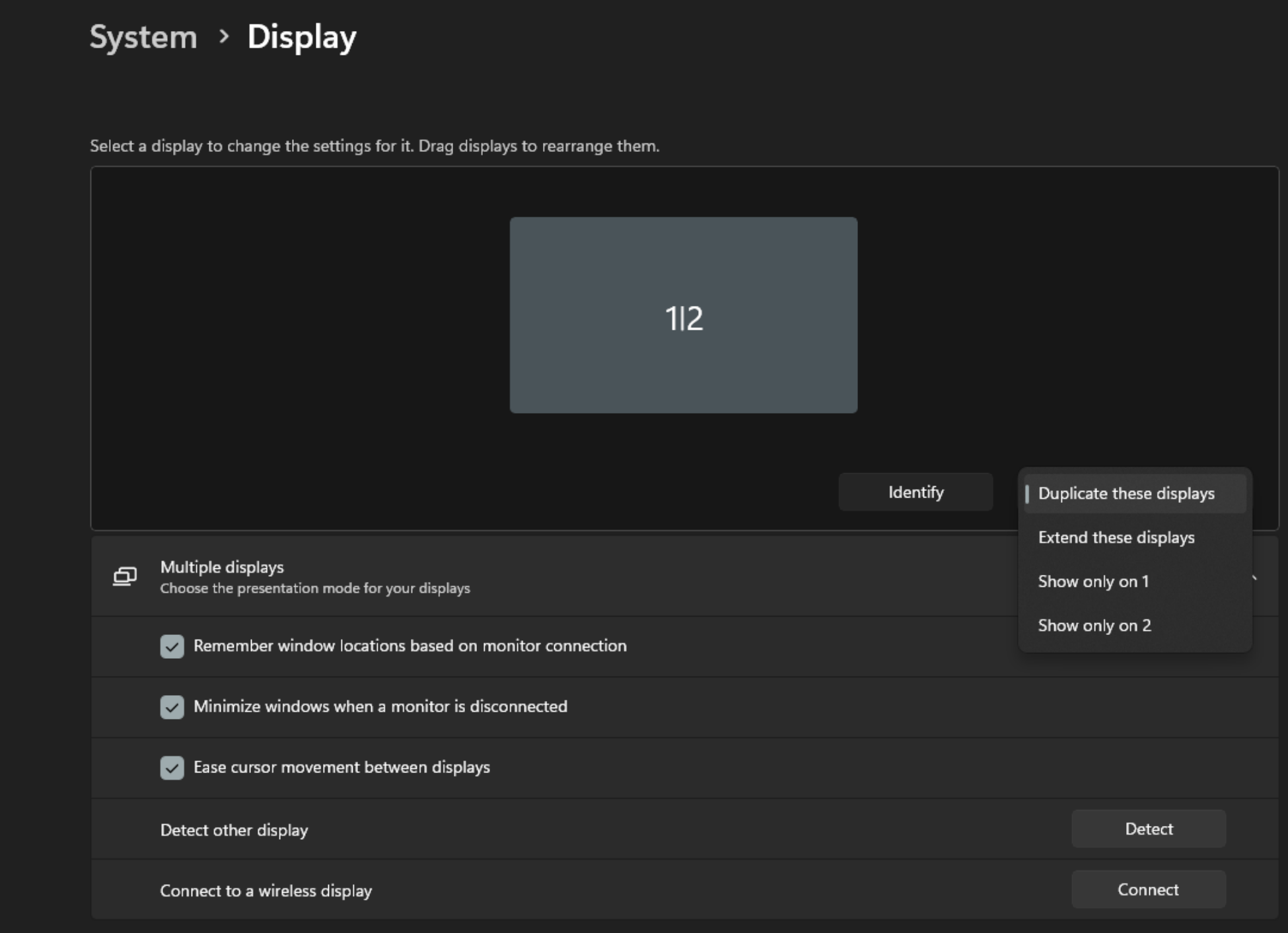Select Extend these displays option
Image resolution: width=1288 pixels, height=933 pixels.
[1116, 537]
